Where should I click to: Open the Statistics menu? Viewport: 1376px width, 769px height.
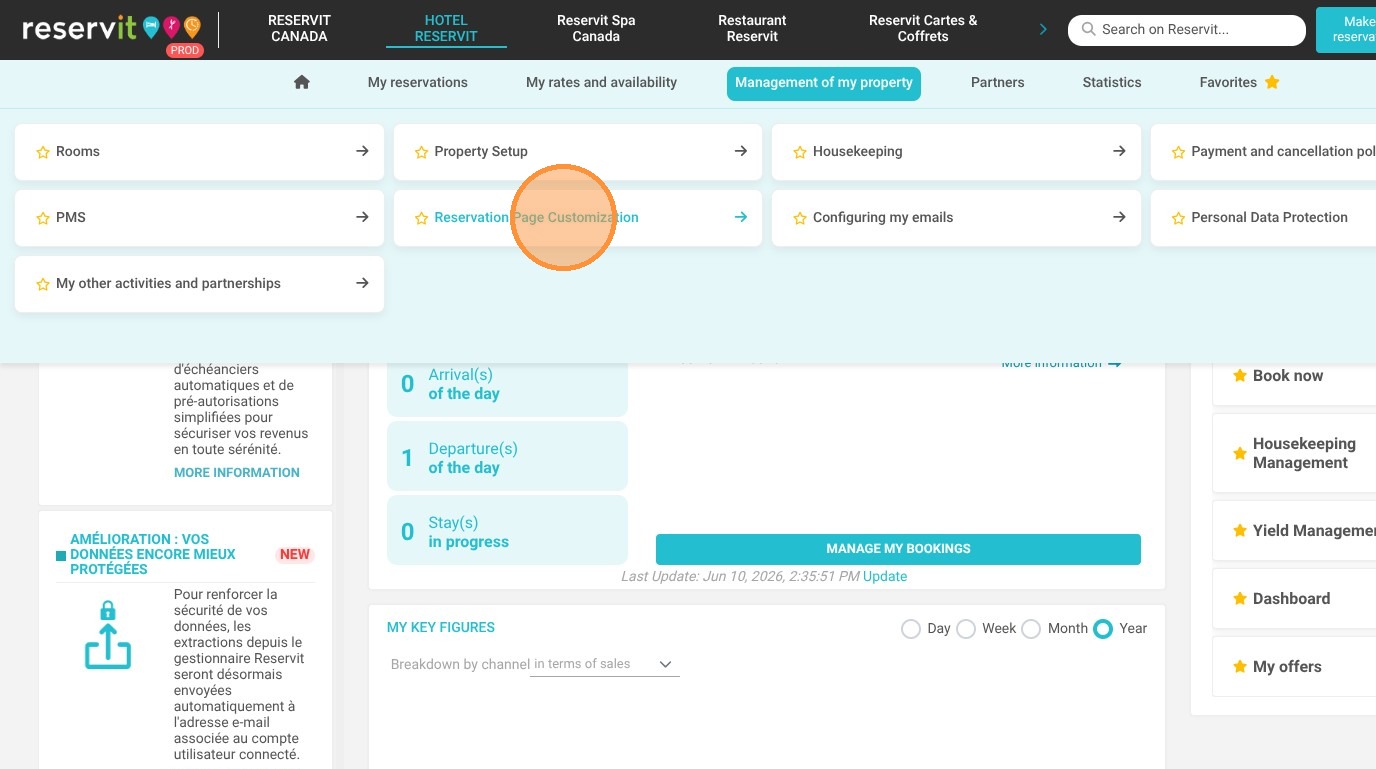click(x=1112, y=83)
